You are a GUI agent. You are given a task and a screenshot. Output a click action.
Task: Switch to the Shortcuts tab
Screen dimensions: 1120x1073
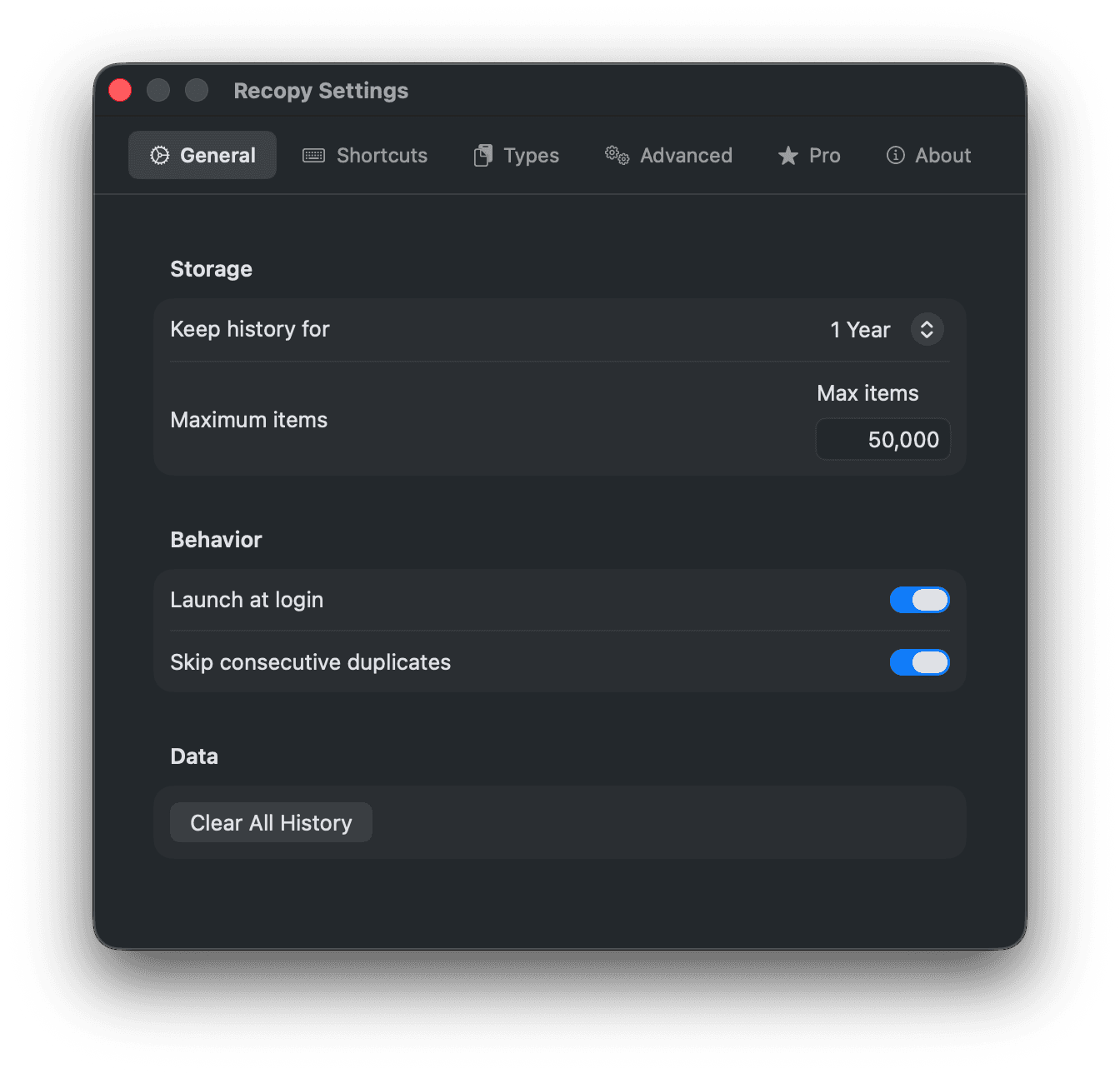[x=364, y=155]
